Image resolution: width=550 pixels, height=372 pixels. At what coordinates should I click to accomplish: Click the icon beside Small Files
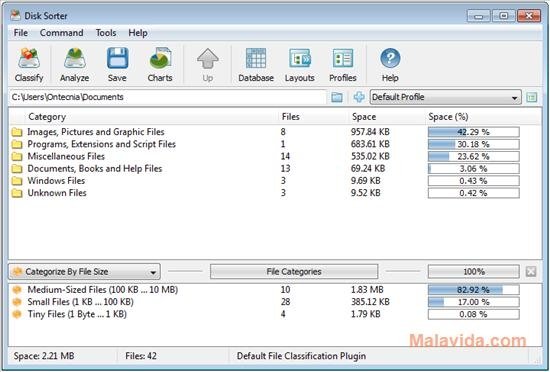pos(17,302)
